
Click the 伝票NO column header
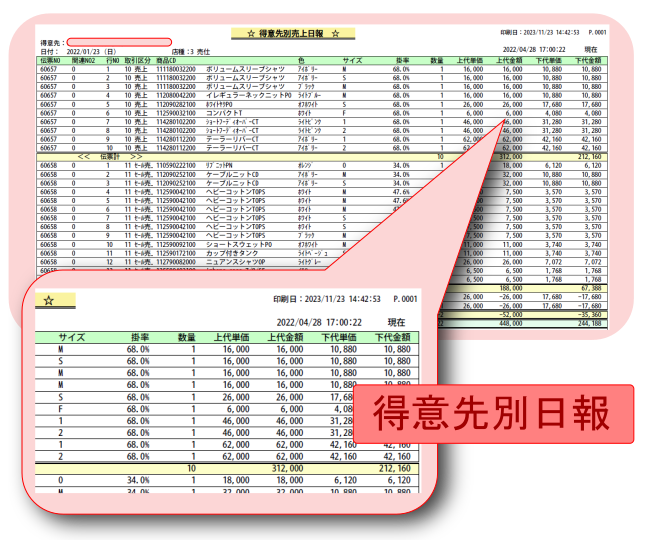pos(50,61)
